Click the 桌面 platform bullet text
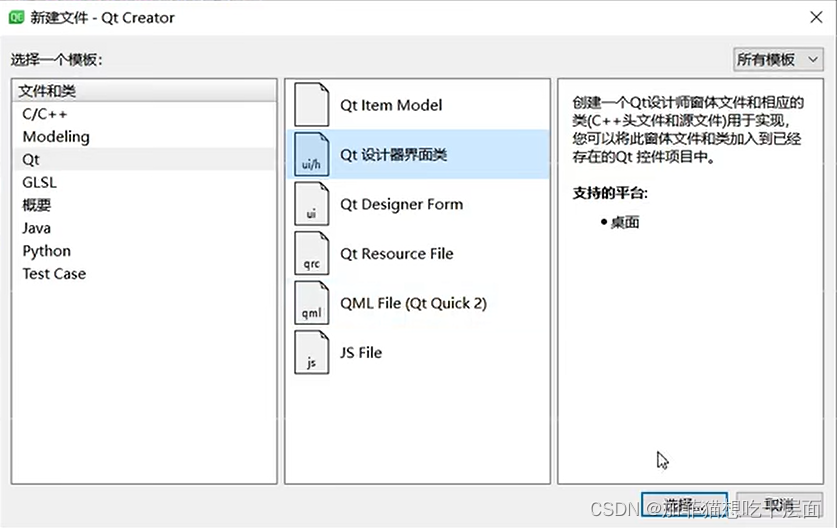The height and width of the screenshot is (528, 837). coord(625,222)
